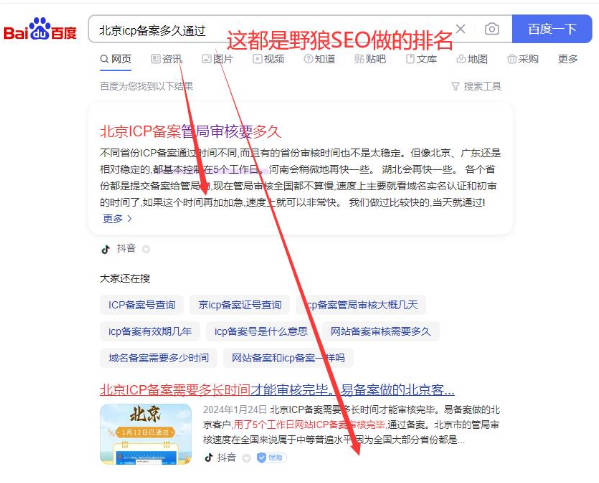Open the 文库 tab

(x=421, y=59)
